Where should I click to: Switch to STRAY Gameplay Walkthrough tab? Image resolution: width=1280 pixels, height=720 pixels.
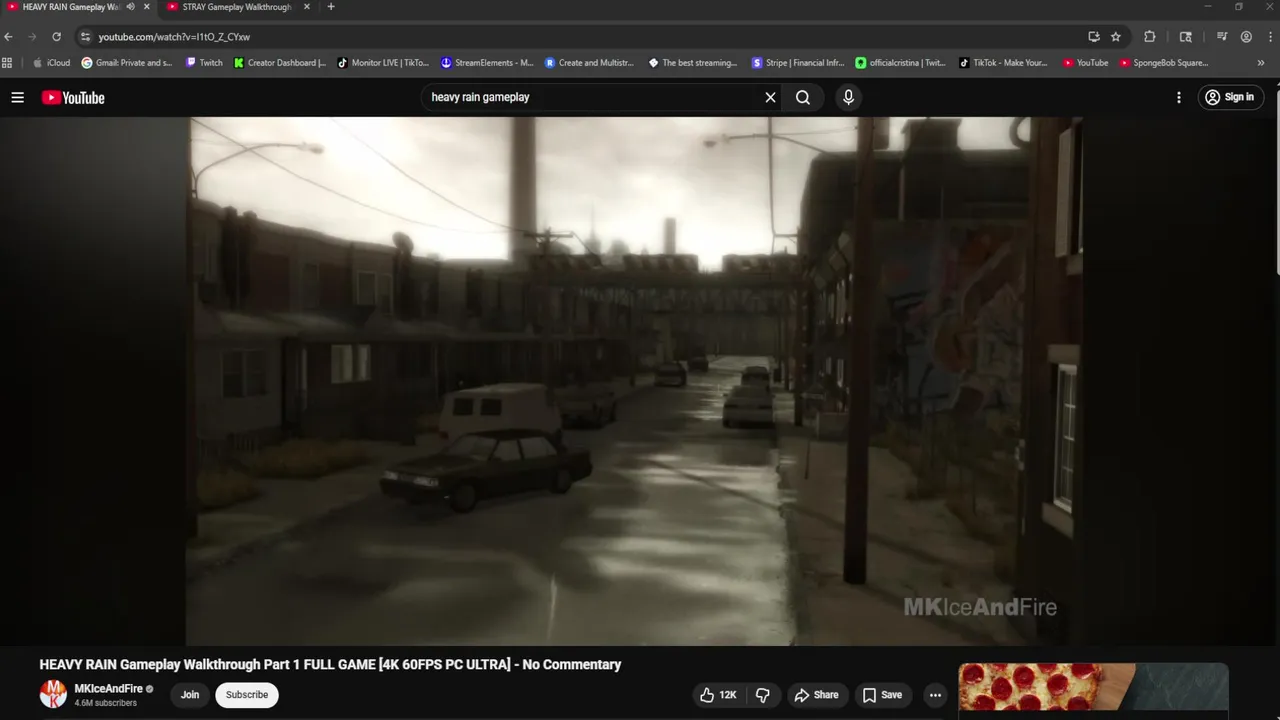(236, 7)
